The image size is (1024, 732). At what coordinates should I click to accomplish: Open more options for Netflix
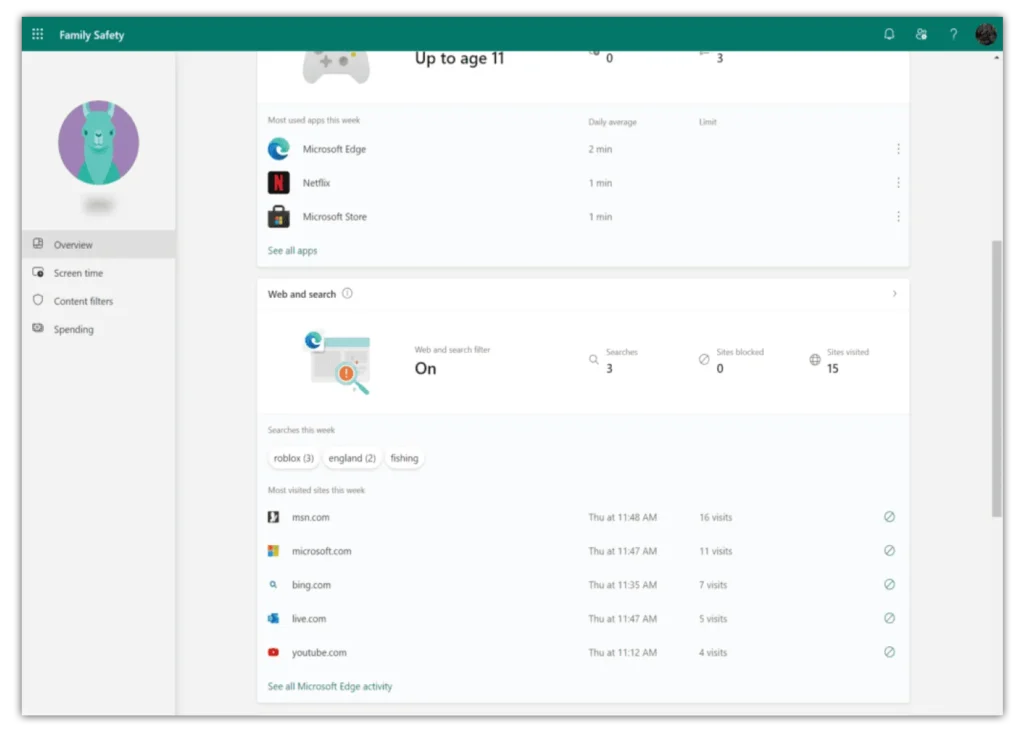point(899,183)
